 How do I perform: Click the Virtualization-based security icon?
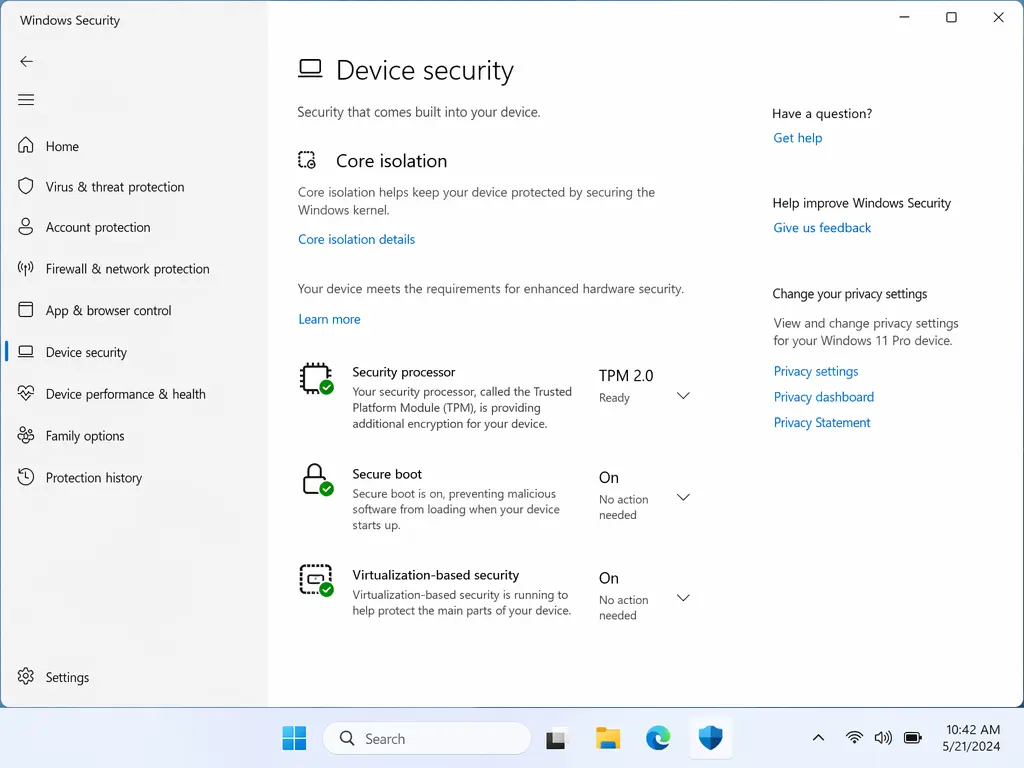[x=317, y=581]
